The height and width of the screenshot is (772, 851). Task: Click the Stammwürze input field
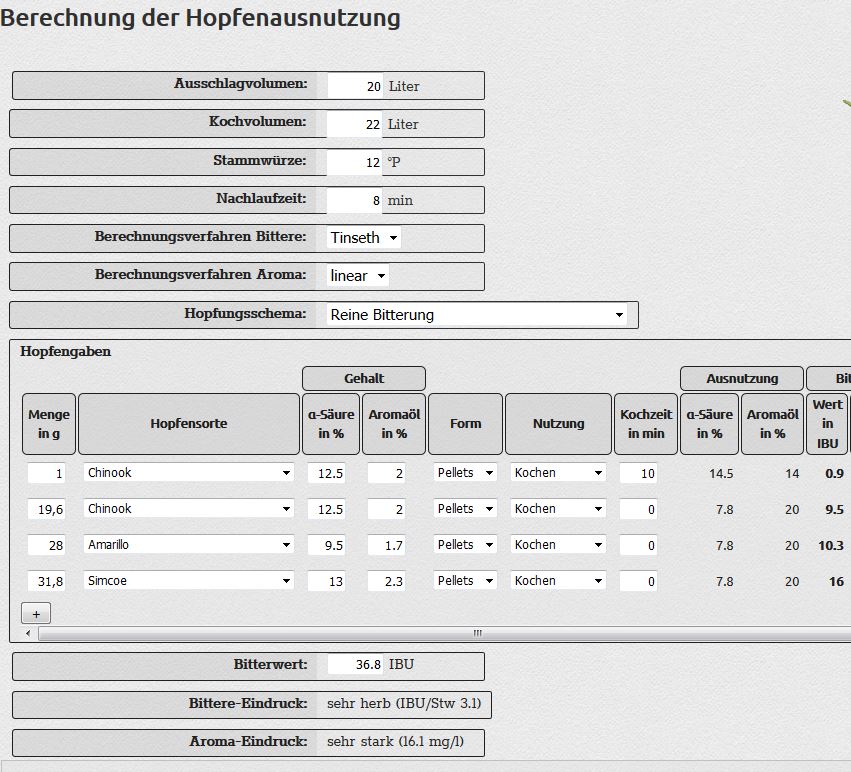(x=355, y=162)
